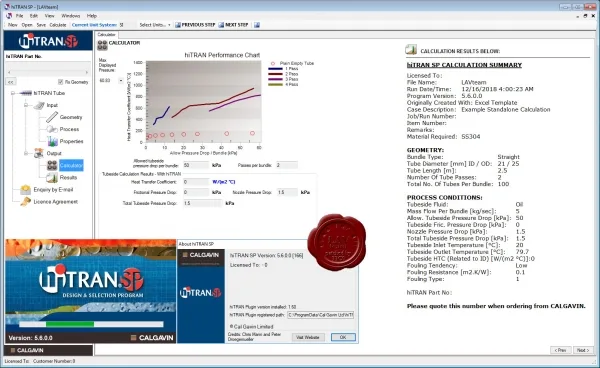Viewport: 600px width, 368px height.
Task: Open the Help menu
Action: click(92, 16)
